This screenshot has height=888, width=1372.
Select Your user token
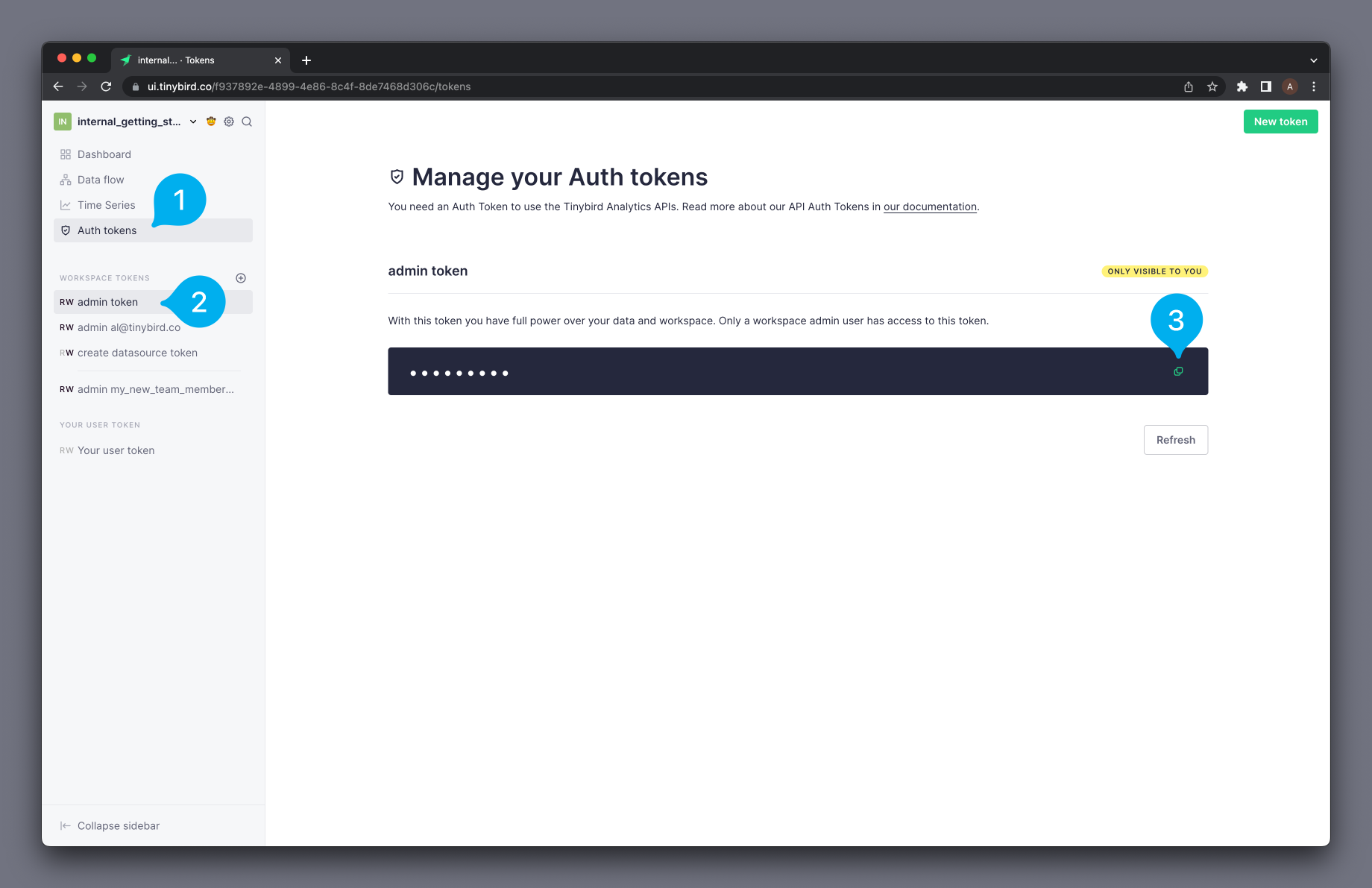point(154,450)
